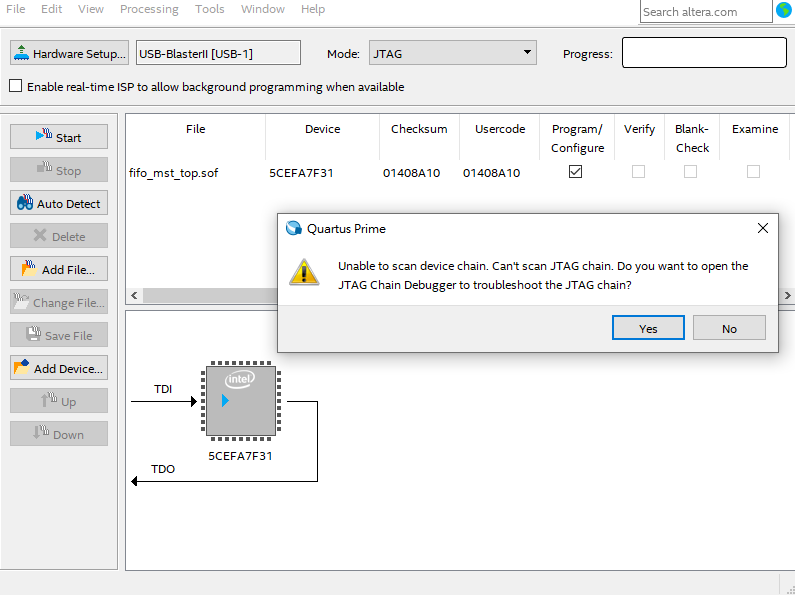Image resolution: width=795 pixels, height=595 pixels.
Task: Click device cell 5CEFA7F31 in table
Action: tap(301, 173)
